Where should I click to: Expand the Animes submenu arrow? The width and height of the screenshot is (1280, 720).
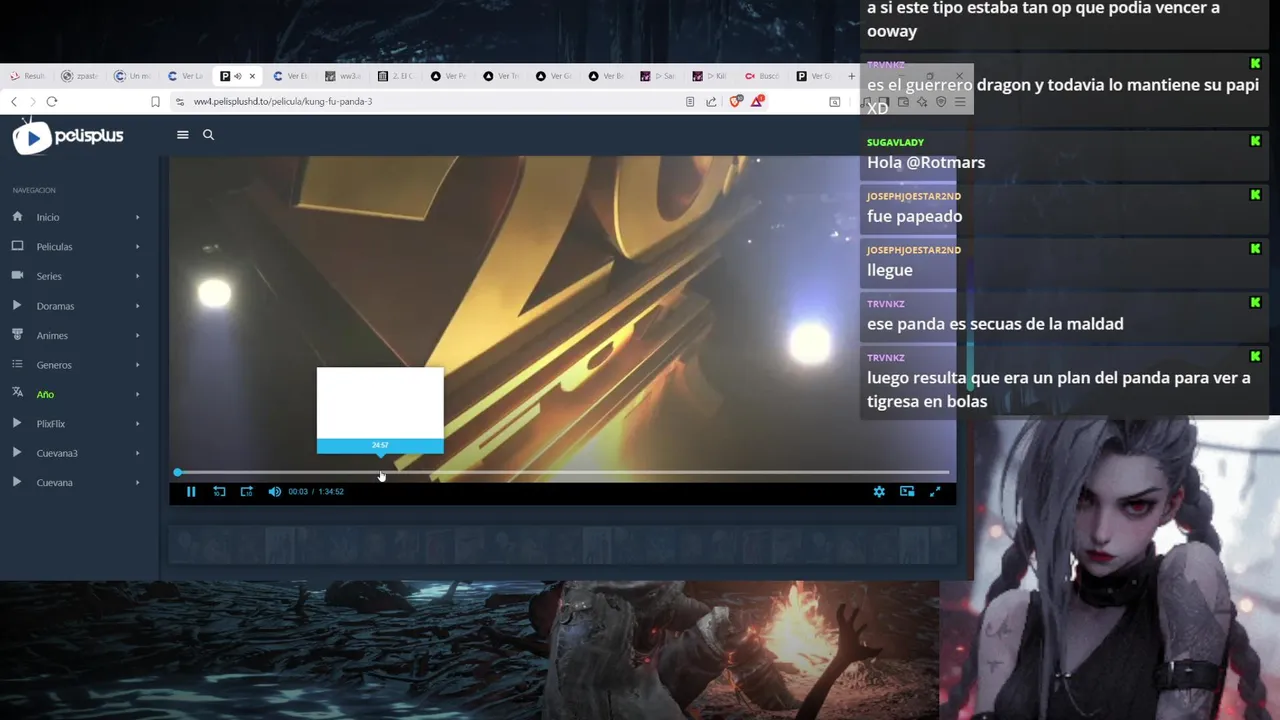137,335
